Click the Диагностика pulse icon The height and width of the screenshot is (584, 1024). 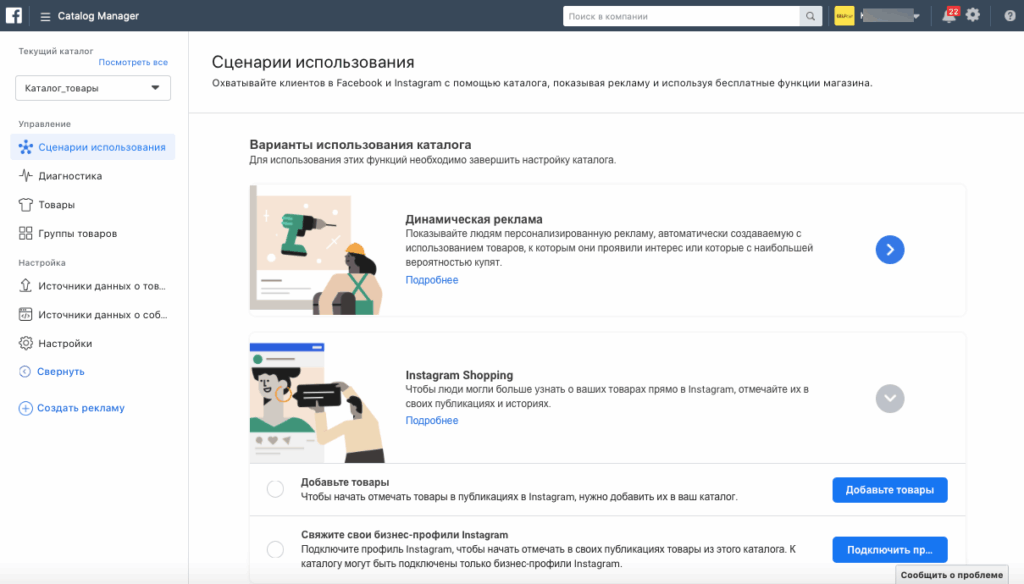tap(25, 176)
